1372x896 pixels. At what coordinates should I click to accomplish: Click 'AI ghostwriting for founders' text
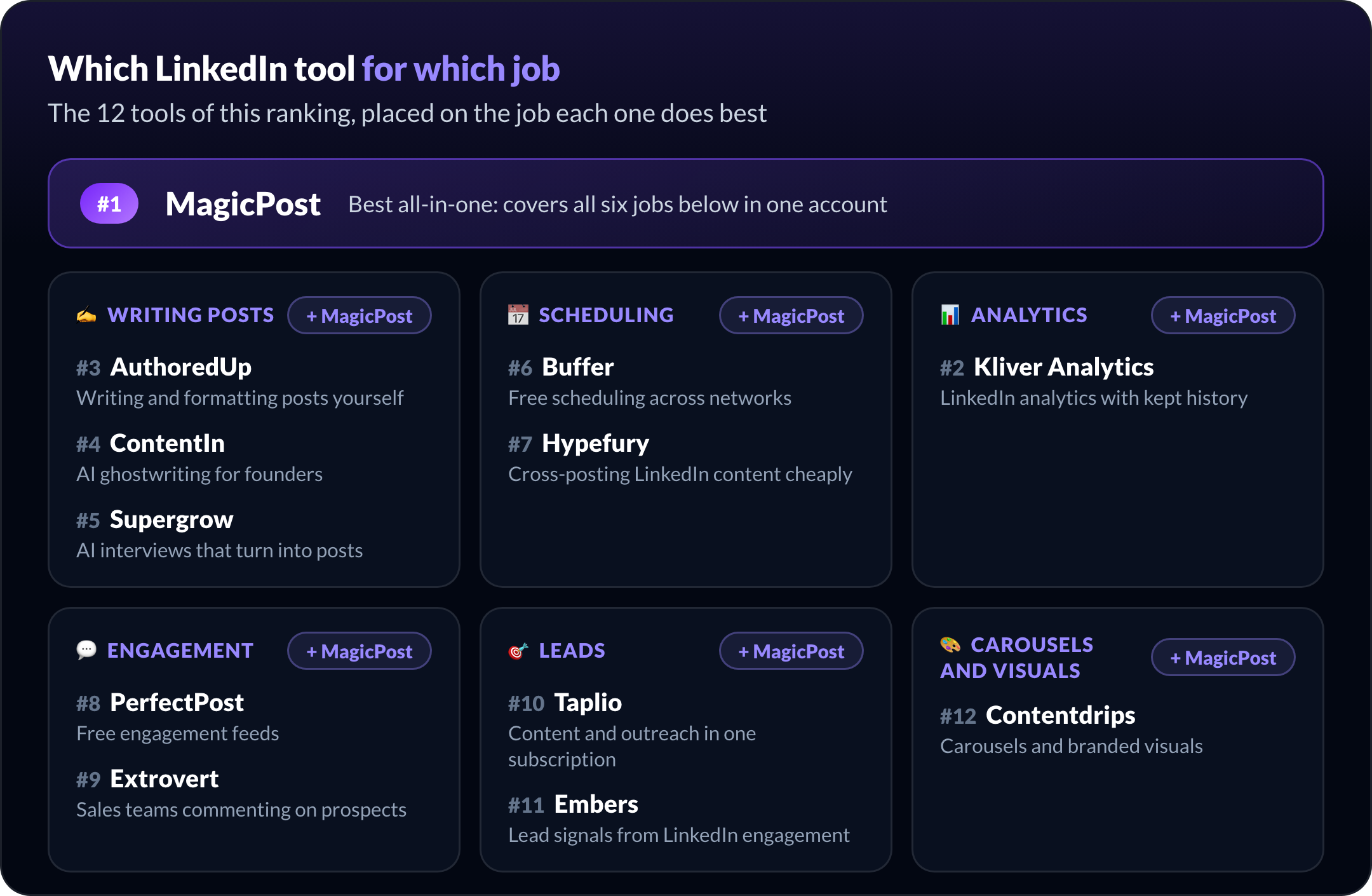click(x=199, y=474)
